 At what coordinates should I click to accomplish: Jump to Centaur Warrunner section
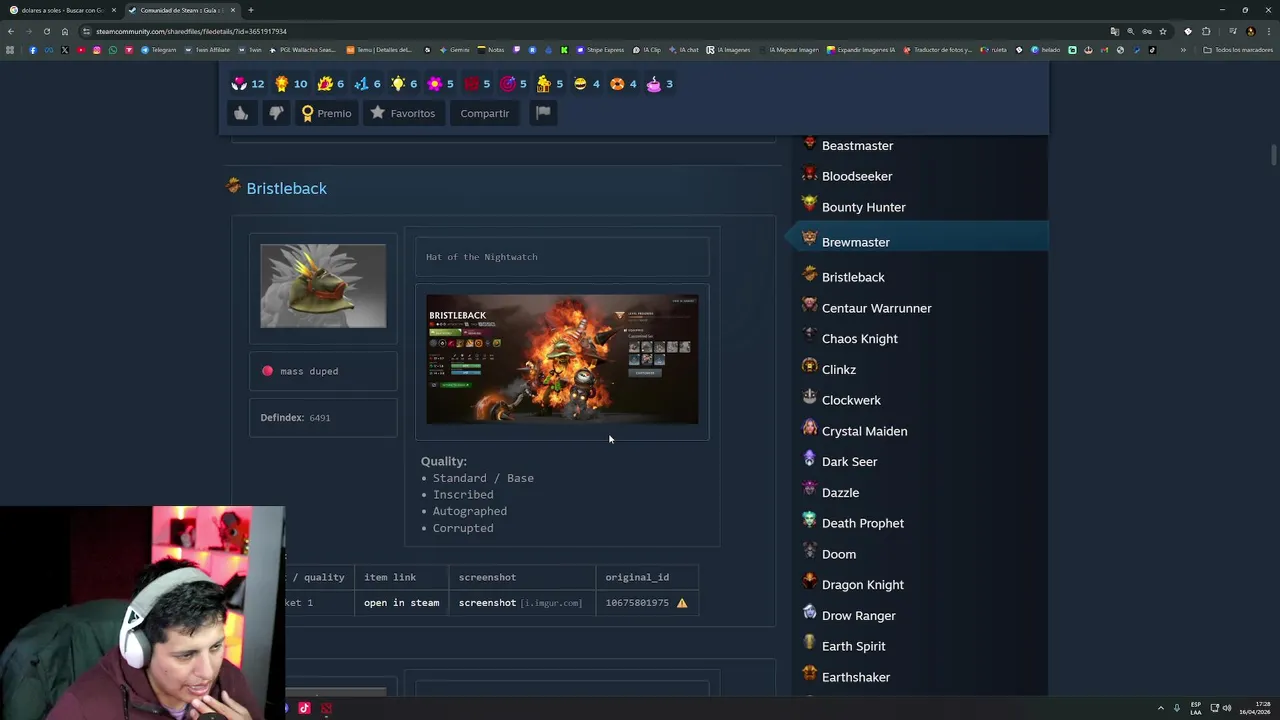click(x=876, y=308)
